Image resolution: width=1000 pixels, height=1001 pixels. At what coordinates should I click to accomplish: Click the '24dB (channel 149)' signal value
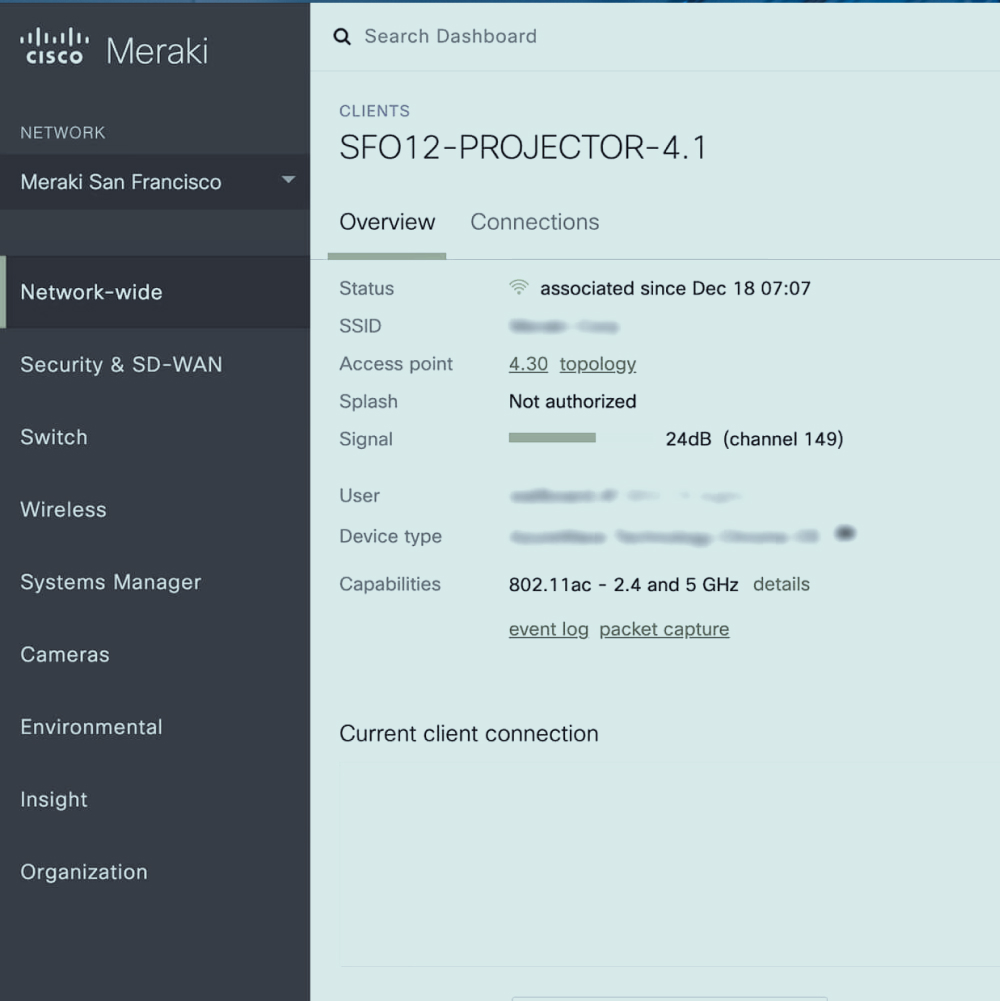point(754,439)
